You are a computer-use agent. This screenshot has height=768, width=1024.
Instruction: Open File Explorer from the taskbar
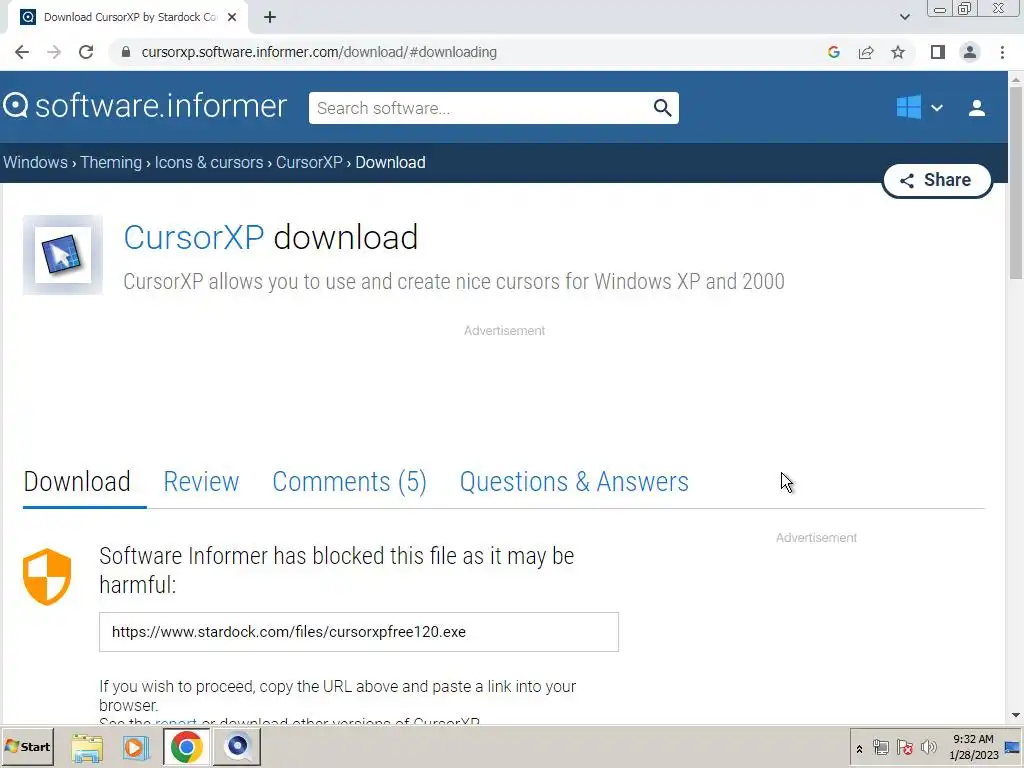(x=87, y=747)
